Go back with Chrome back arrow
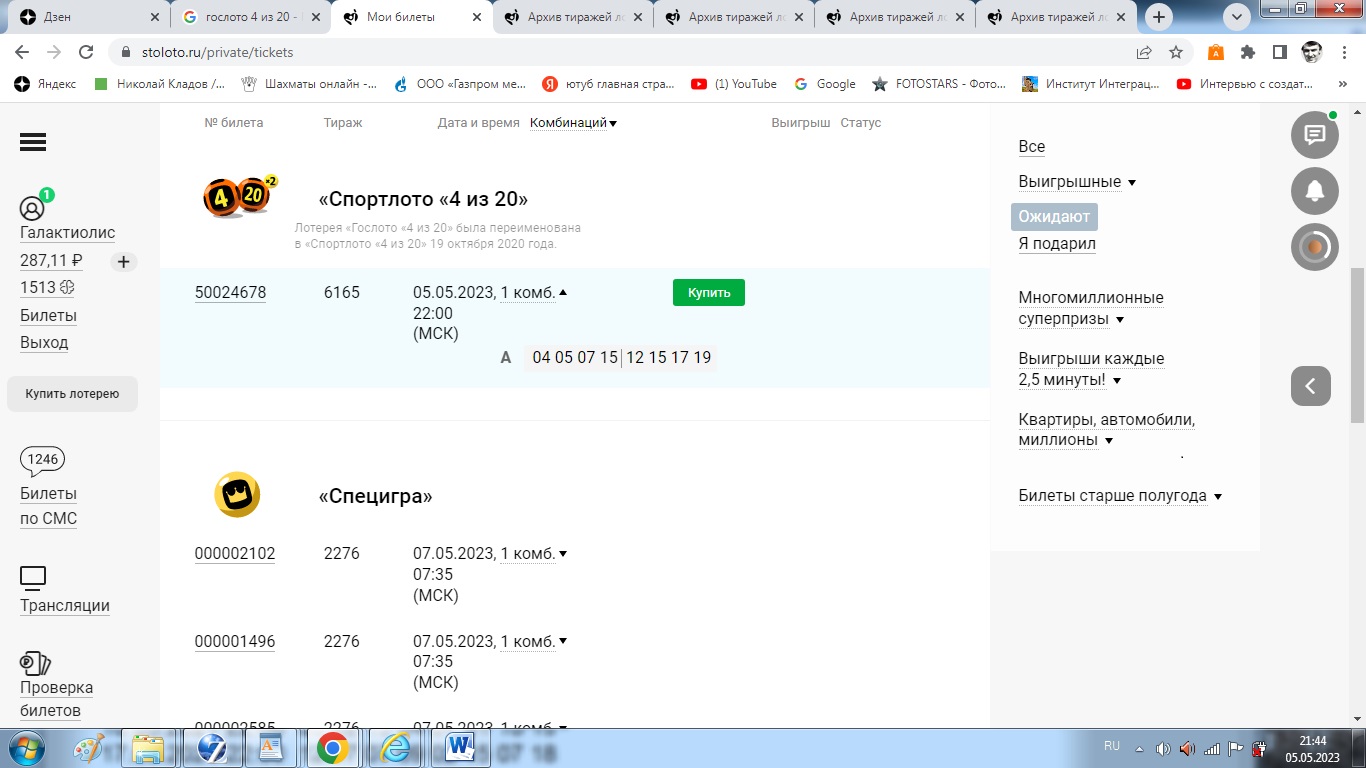1366x768 pixels. (x=22, y=52)
